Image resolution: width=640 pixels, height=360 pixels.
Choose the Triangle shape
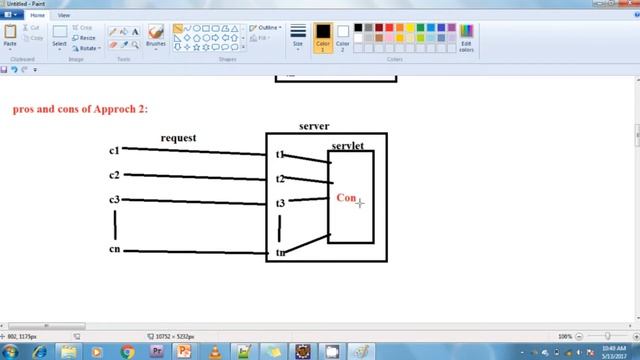coord(234,29)
